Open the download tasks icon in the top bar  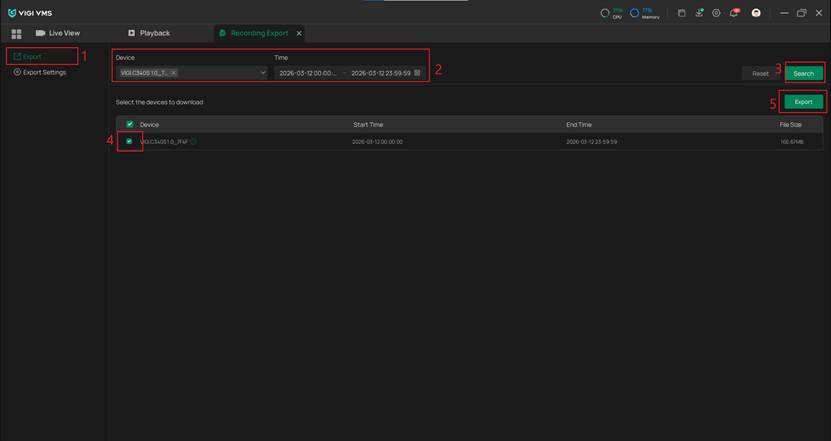point(699,13)
